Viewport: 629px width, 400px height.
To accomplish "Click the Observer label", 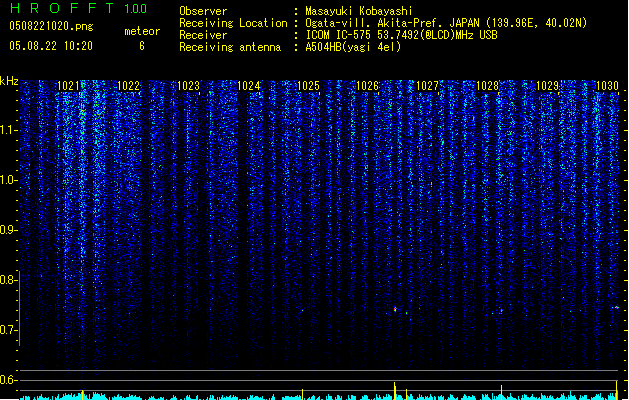I will [x=203, y=11].
